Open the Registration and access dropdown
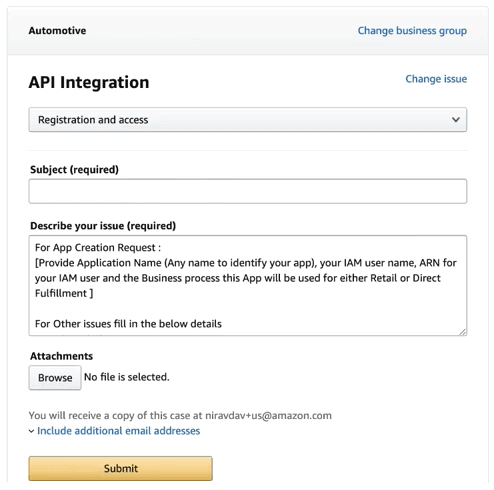494x490 pixels. pyautogui.click(x=248, y=120)
